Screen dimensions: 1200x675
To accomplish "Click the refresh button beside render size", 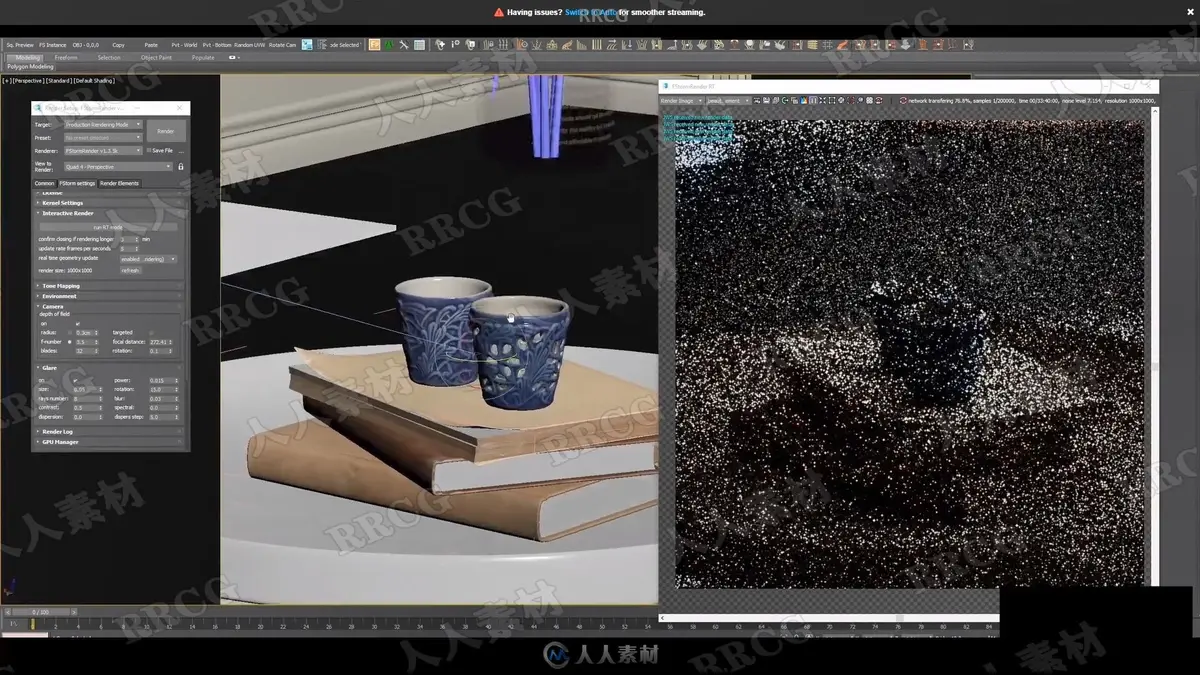I will (130, 270).
